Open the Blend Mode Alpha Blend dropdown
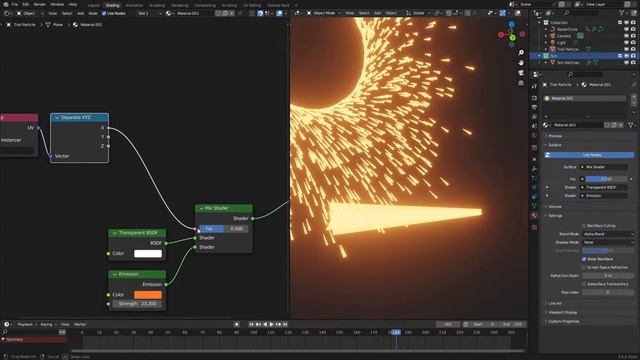 pyautogui.click(x=608, y=234)
